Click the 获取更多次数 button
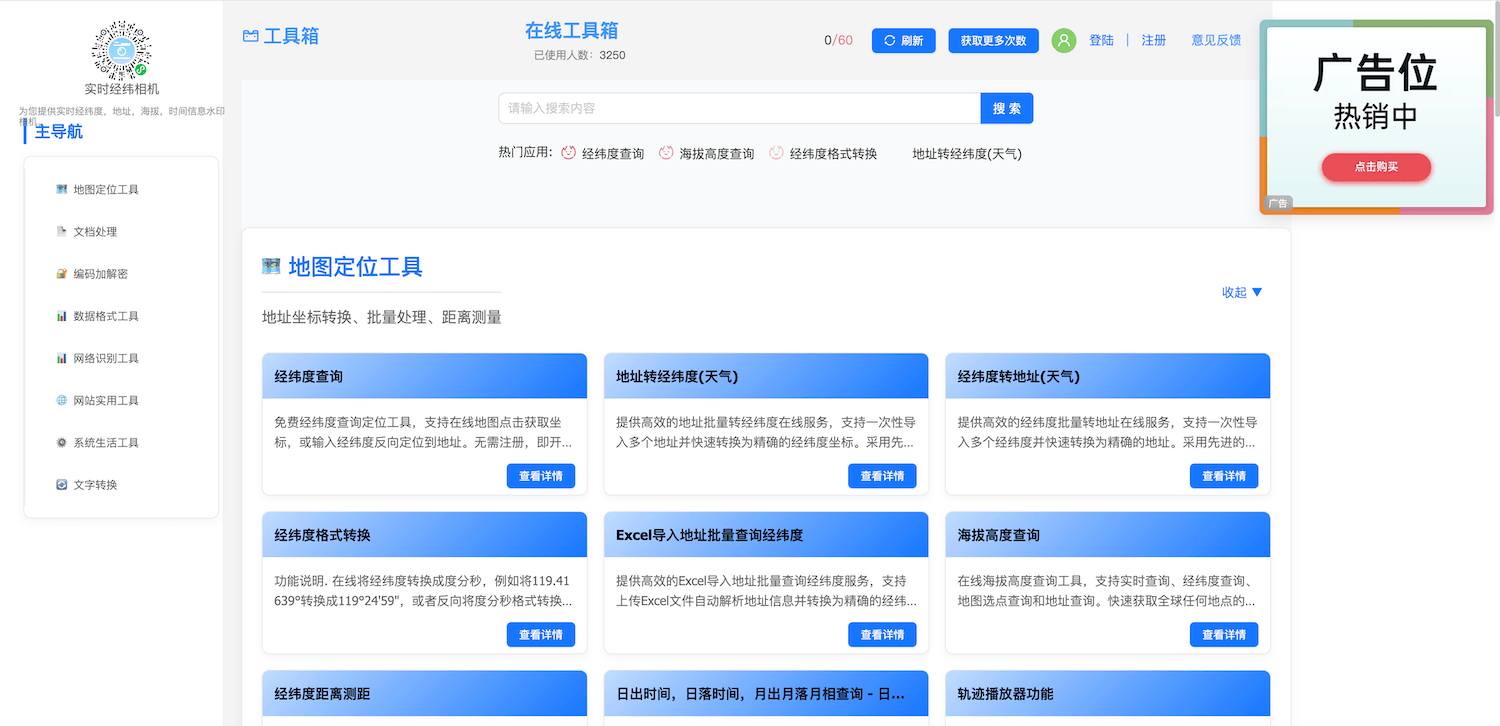1500x726 pixels. 993,41
